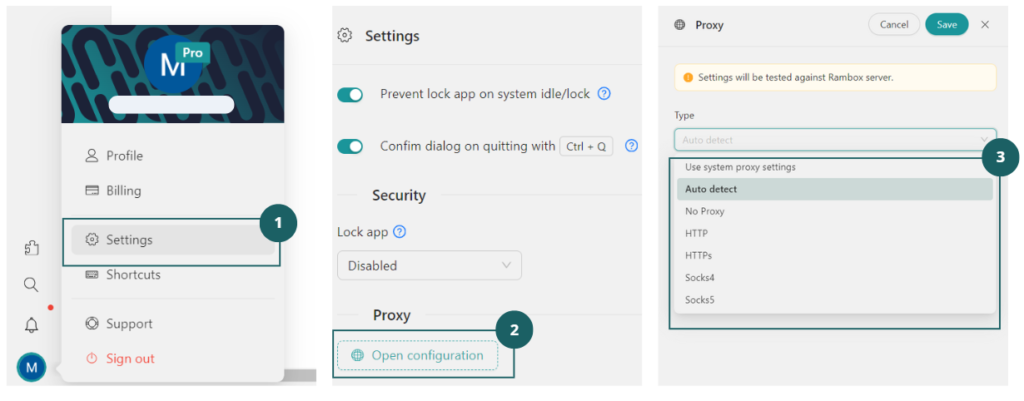1024x401 pixels.
Task: Click Sign out in profile menu
Action: 129,358
